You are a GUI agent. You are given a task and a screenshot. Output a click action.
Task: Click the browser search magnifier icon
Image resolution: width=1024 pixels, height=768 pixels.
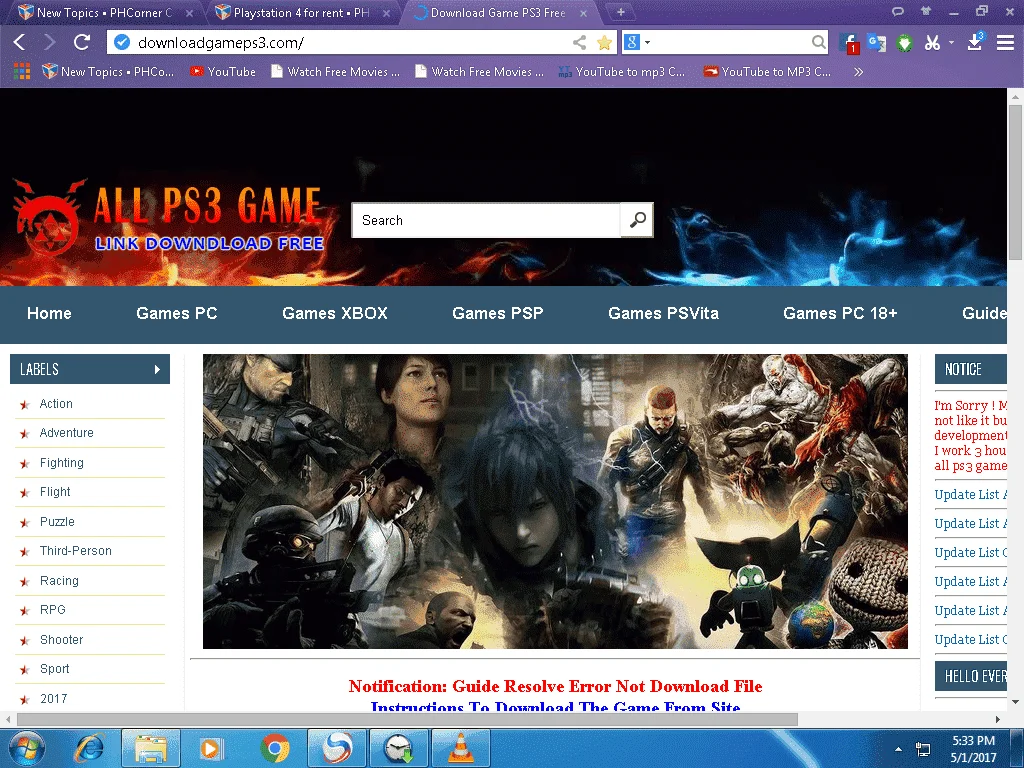(x=818, y=42)
